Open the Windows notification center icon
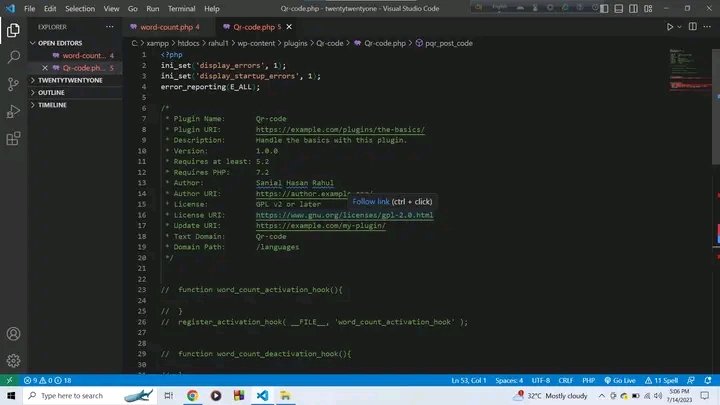 coord(705,395)
